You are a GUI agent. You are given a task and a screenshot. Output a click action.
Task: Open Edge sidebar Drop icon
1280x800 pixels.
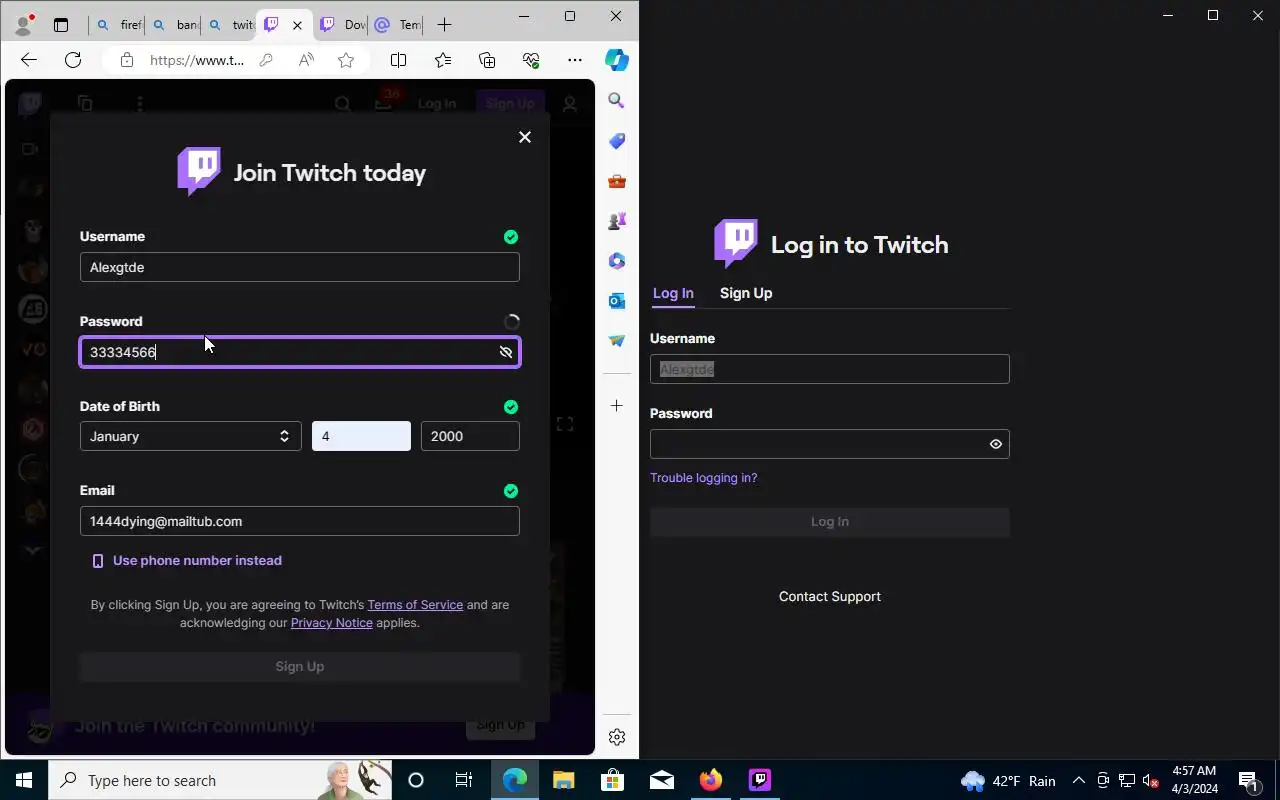[617, 341]
